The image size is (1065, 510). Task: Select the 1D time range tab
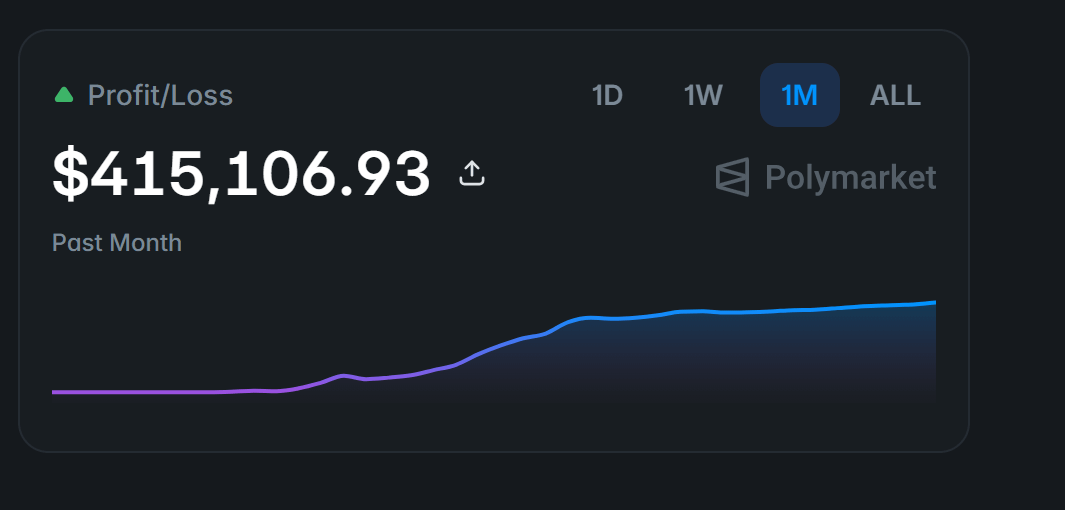(x=607, y=96)
